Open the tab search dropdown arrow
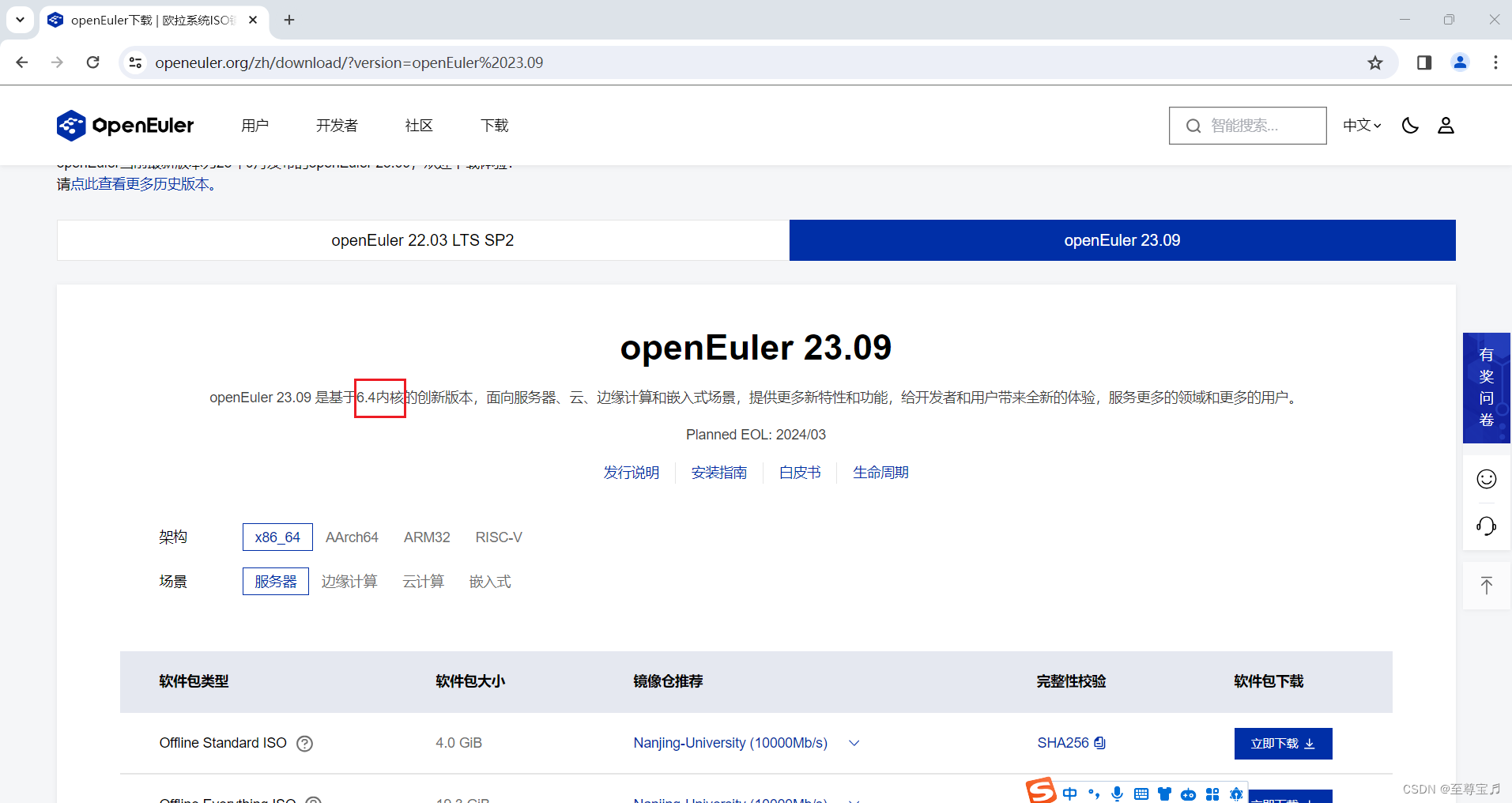This screenshot has width=1512, height=803. (x=20, y=20)
